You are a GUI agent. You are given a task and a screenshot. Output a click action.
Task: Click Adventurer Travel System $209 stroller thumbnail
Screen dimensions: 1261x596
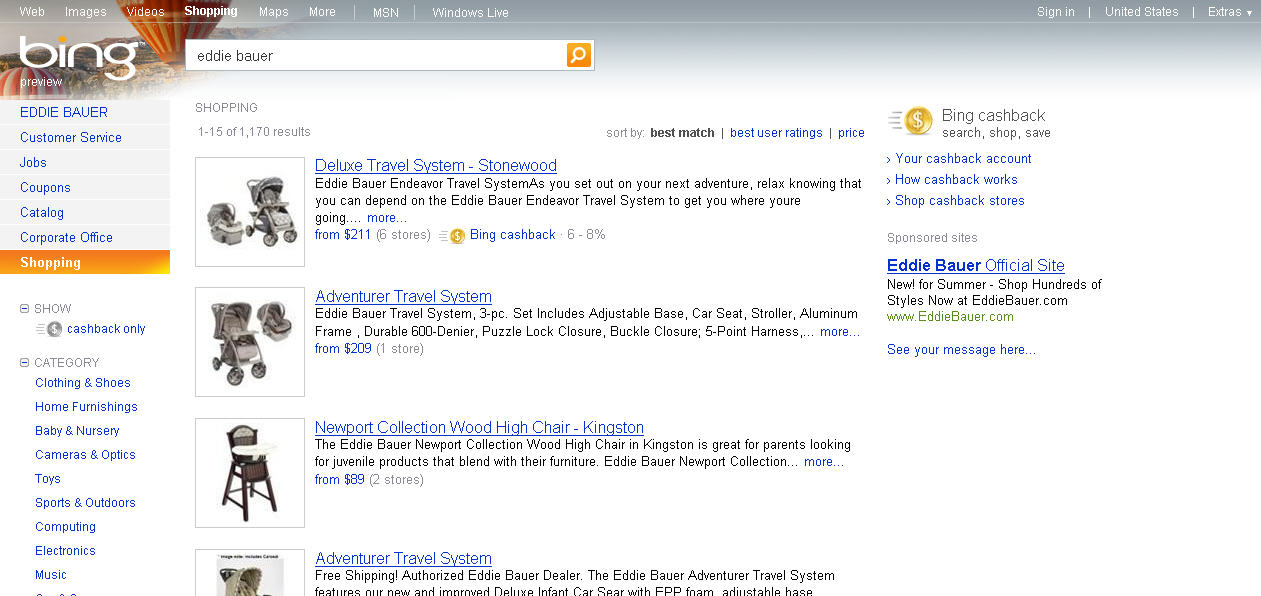point(250,342)
